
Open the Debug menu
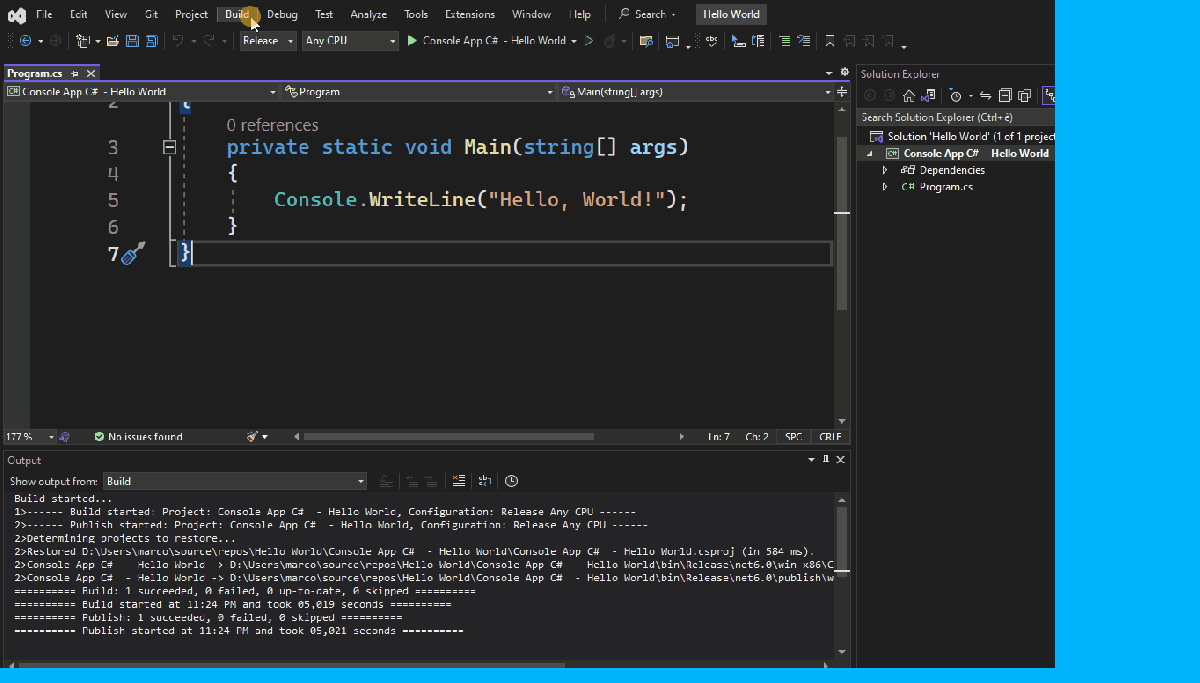pos(282,14)
